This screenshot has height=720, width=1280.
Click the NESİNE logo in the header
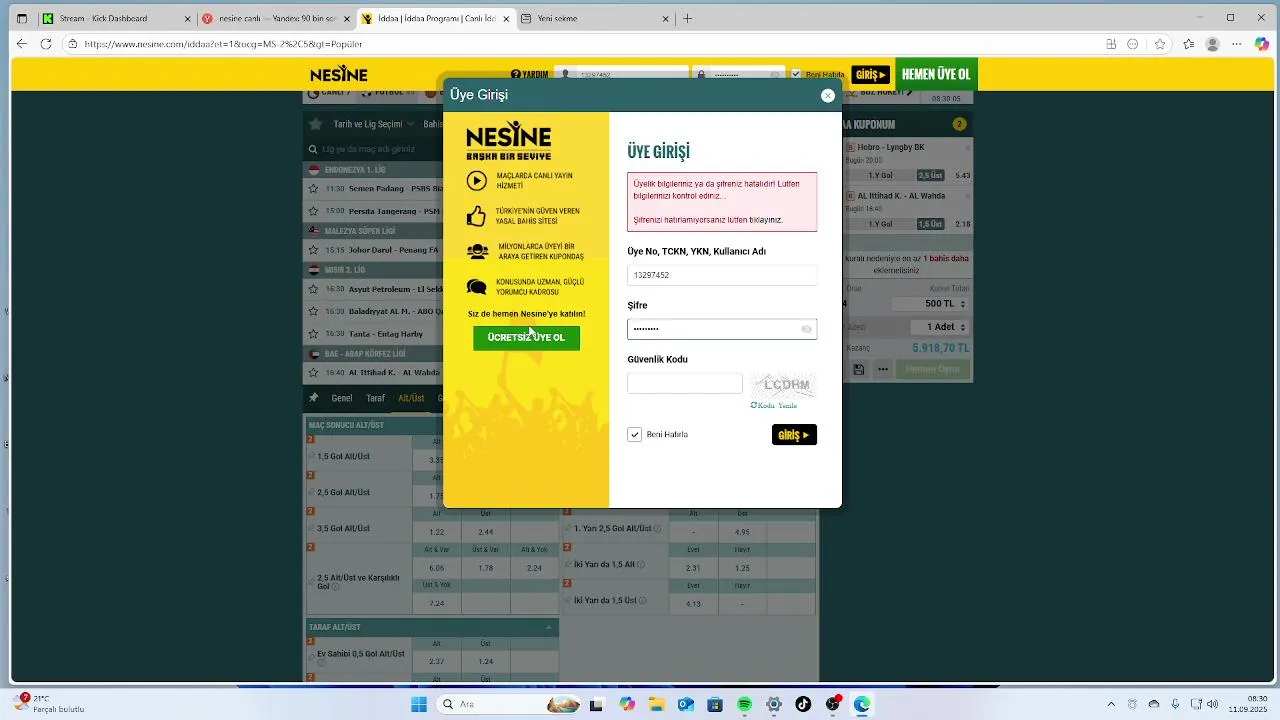click(x=339, y=74)
